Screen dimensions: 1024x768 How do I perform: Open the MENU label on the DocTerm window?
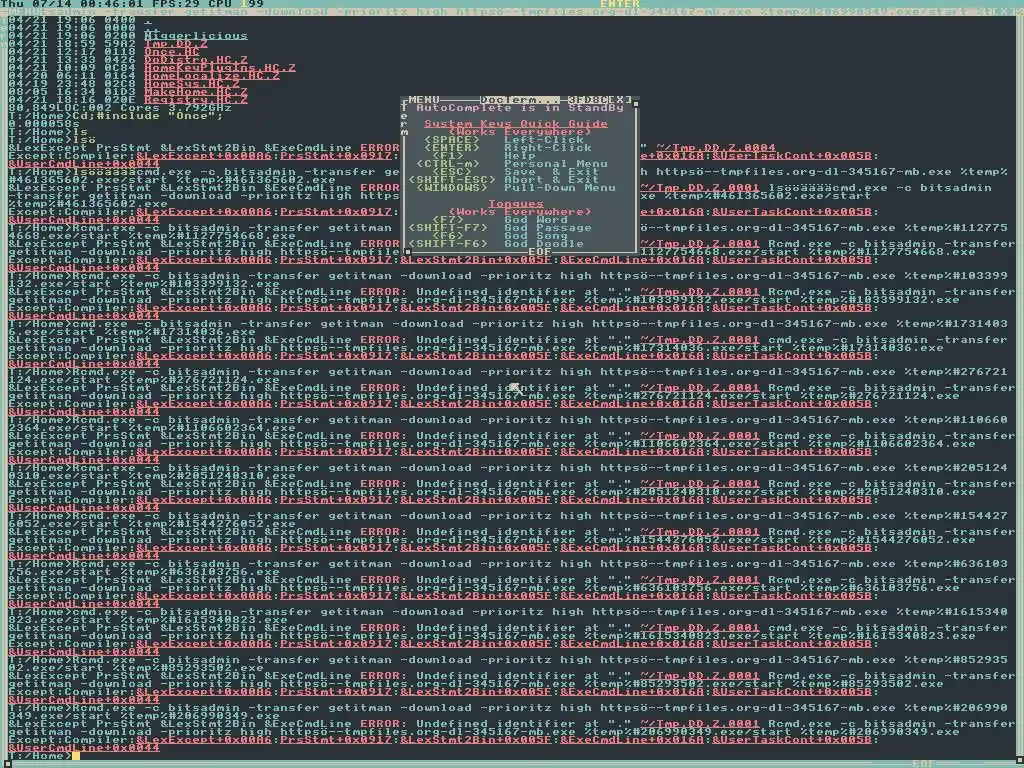click(424, 99)
